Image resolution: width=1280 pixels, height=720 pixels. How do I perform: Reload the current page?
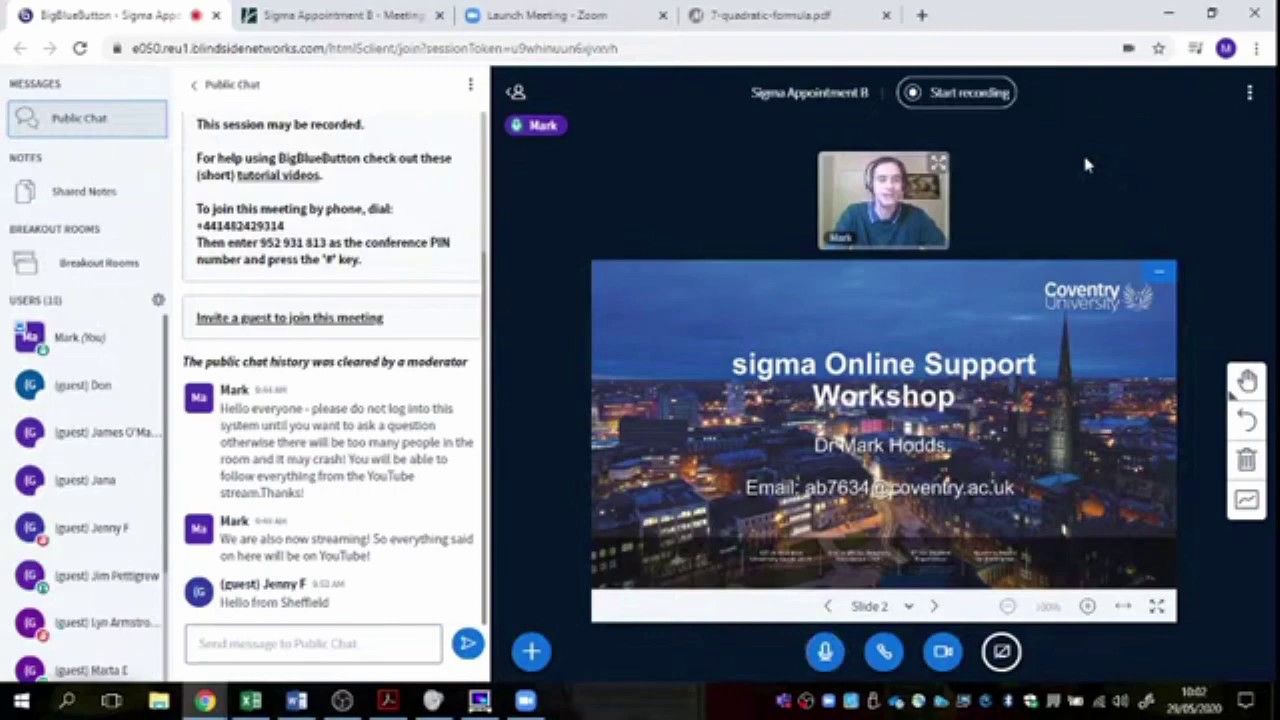click(x=80, y=48)
